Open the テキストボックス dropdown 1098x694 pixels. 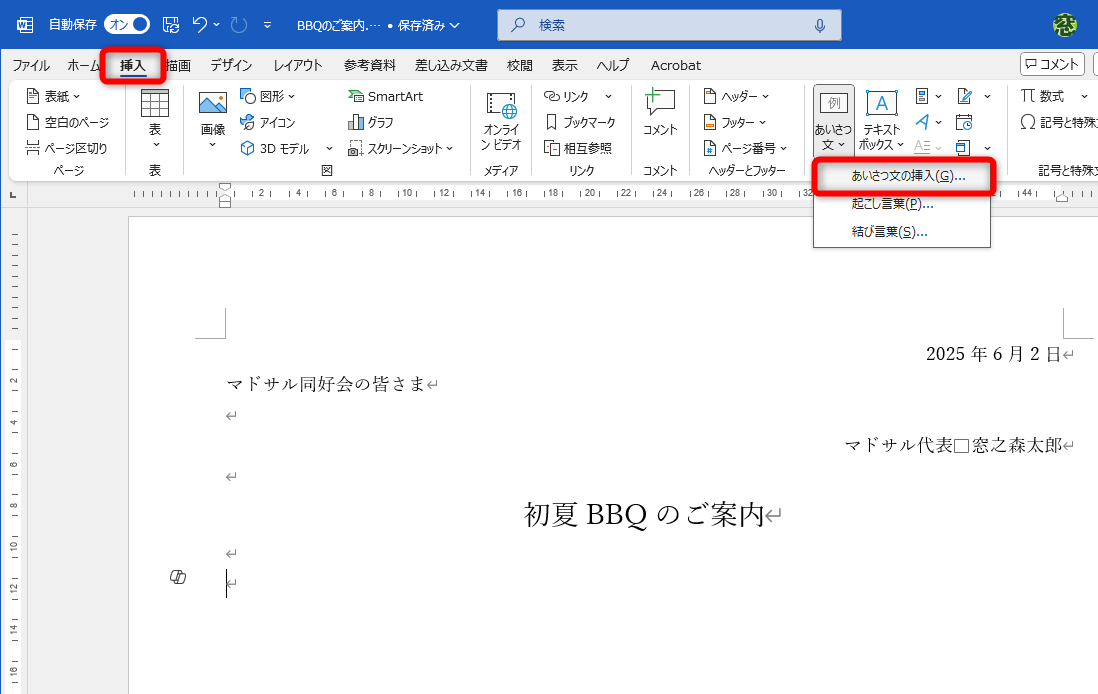click(x=879, y=120)
